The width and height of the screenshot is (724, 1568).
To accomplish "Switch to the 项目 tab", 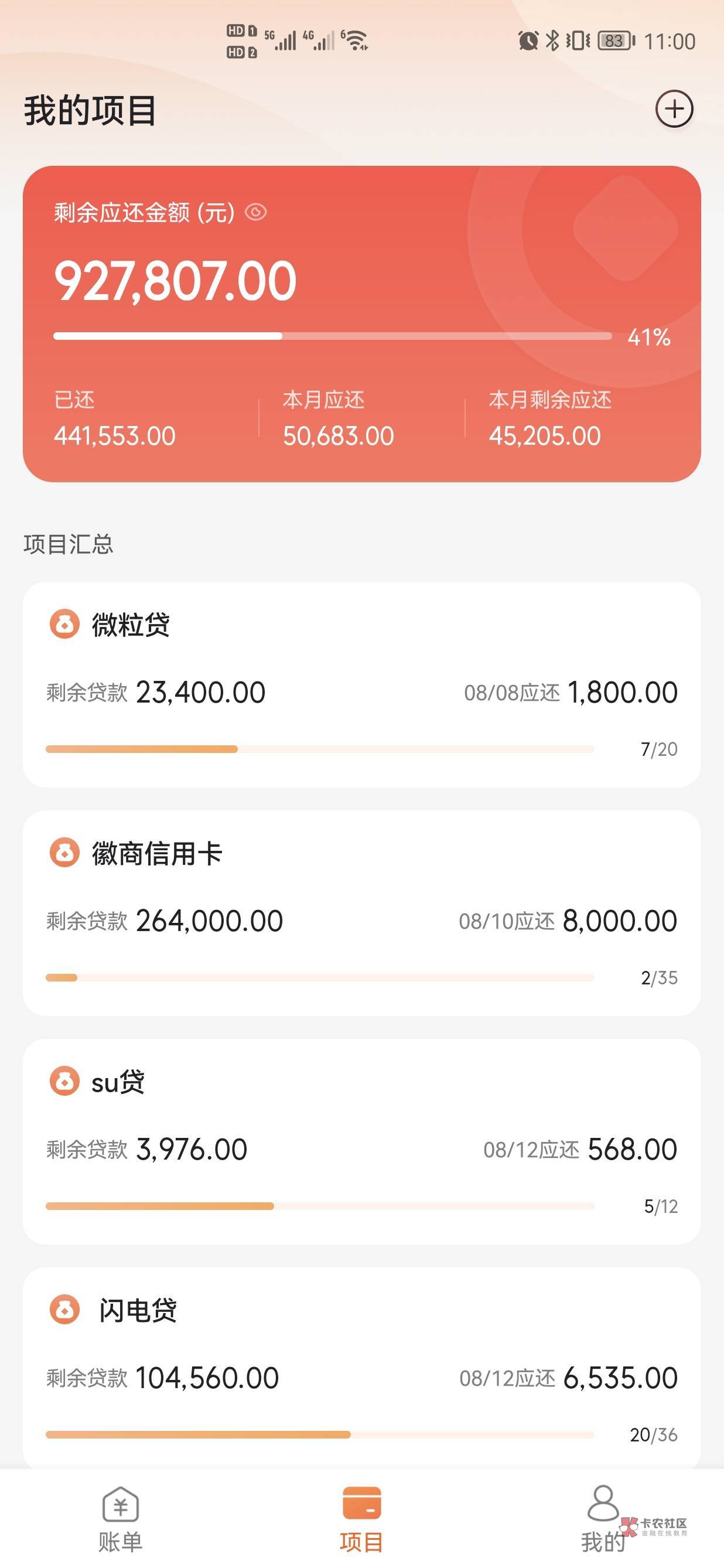I will [x=361, y=1518].
